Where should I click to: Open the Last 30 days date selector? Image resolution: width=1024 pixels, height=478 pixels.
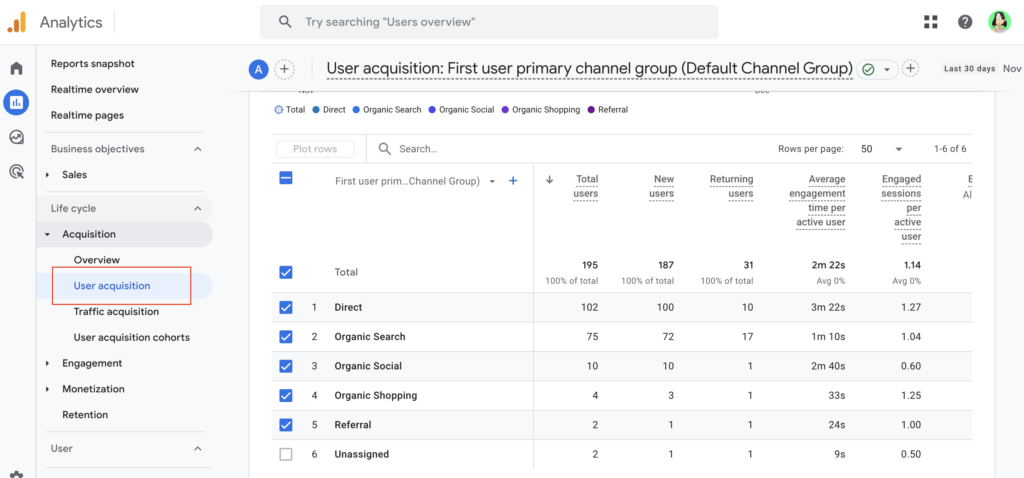pos(969,69)
